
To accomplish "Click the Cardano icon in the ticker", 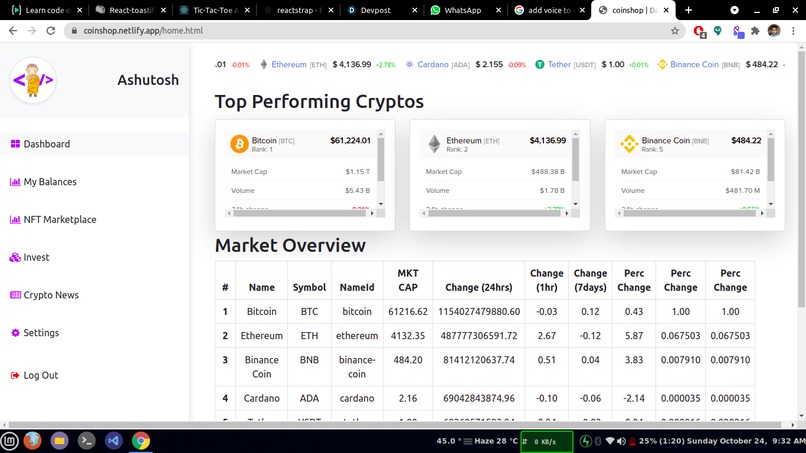I will pos(409,64).
